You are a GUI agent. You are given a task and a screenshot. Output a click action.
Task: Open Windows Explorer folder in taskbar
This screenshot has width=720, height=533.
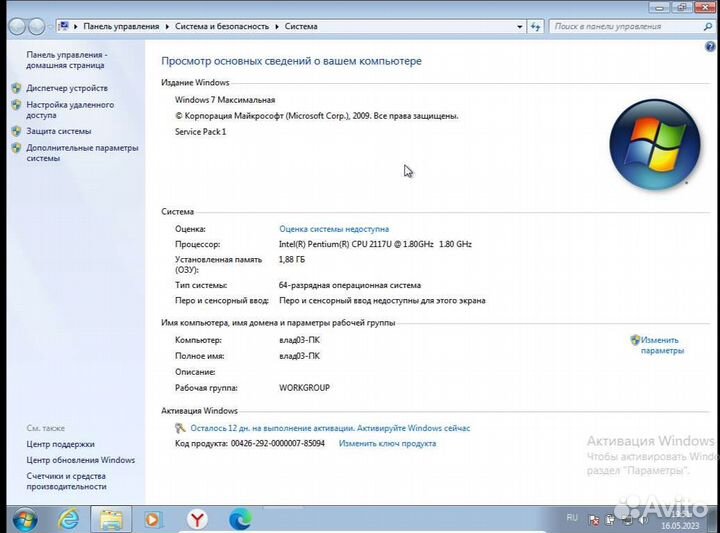click(x=111, y=520)
